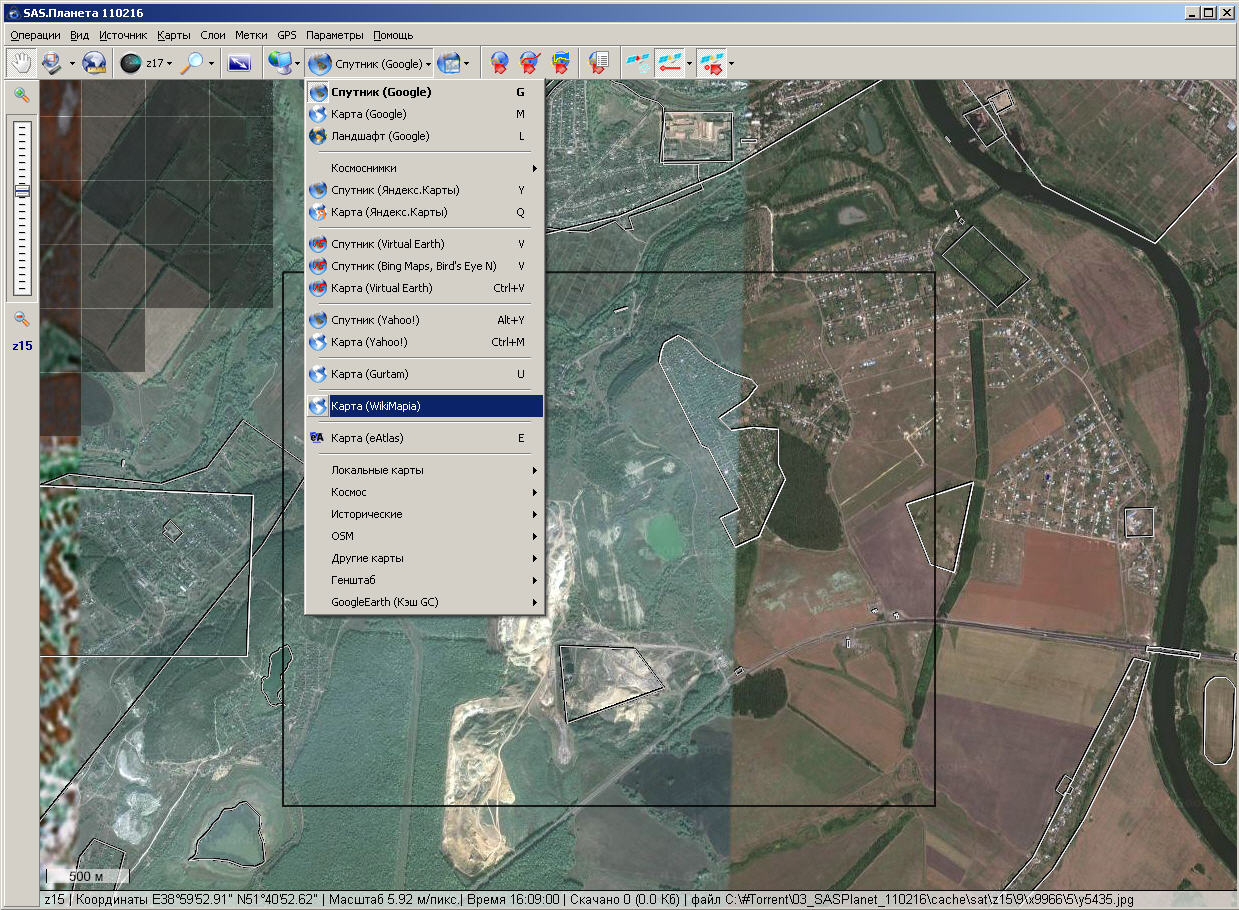Click the GPS satellite connect icon
This screenshot has height=910, width=1239.
[636, 63]
